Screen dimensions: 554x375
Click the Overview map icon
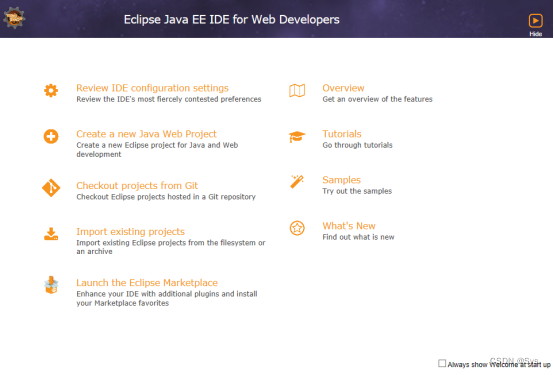[297, 90]
